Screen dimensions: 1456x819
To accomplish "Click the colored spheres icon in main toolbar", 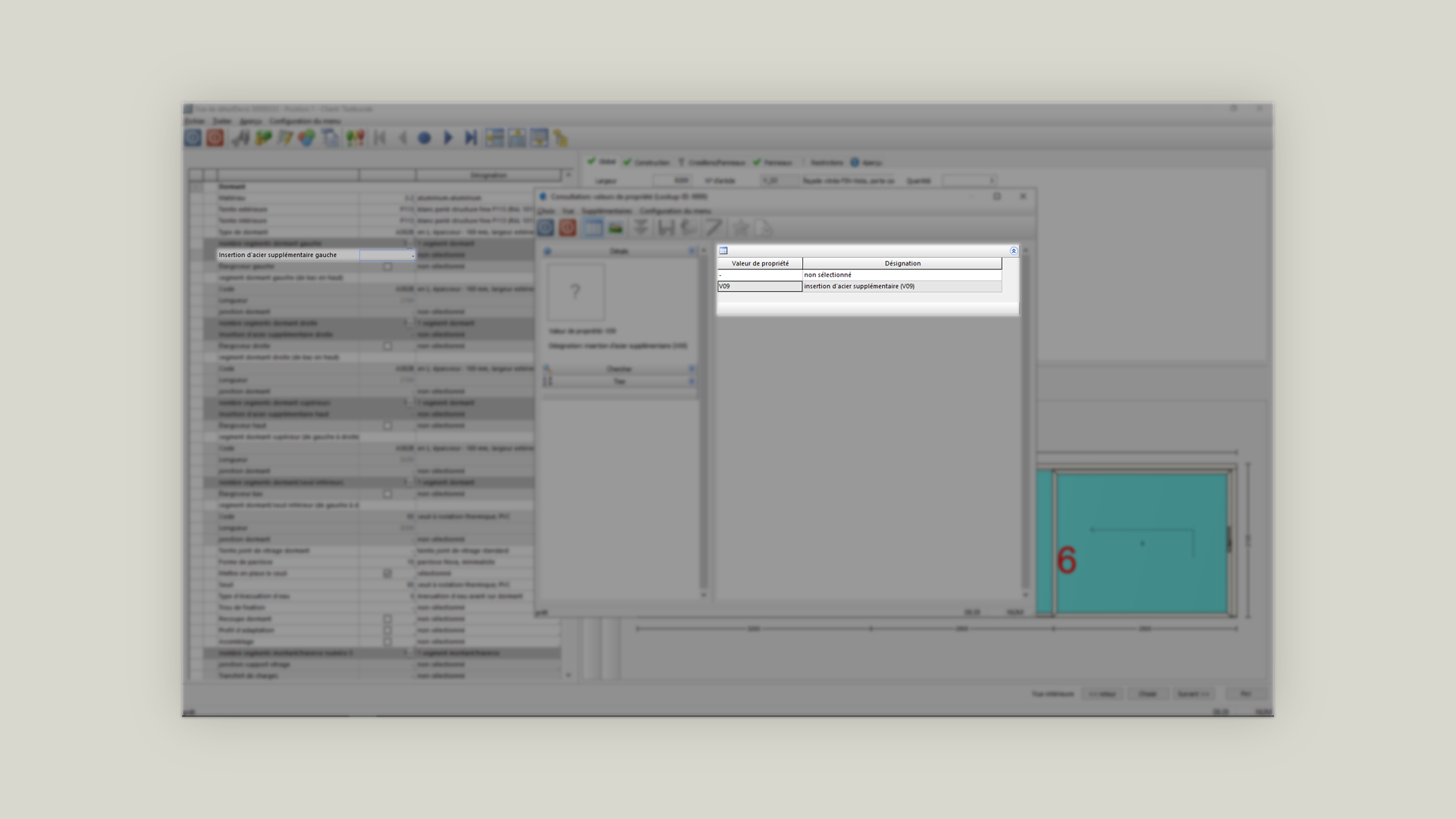I will click(x=306, y=138).
